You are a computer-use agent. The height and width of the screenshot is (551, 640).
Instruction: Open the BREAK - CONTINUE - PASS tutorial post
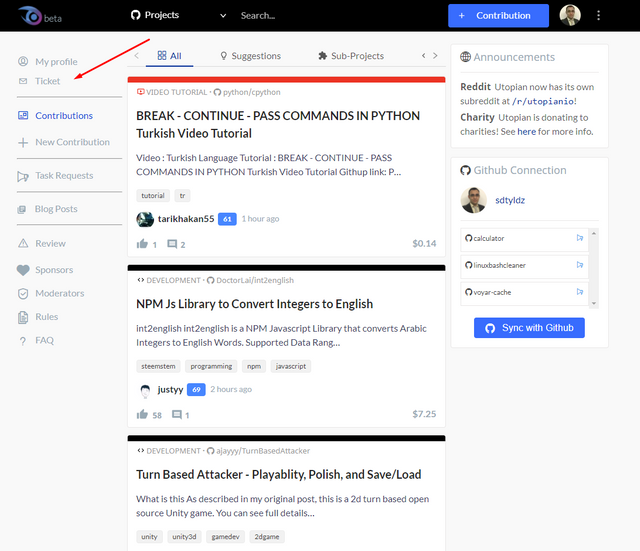point(278,124)
